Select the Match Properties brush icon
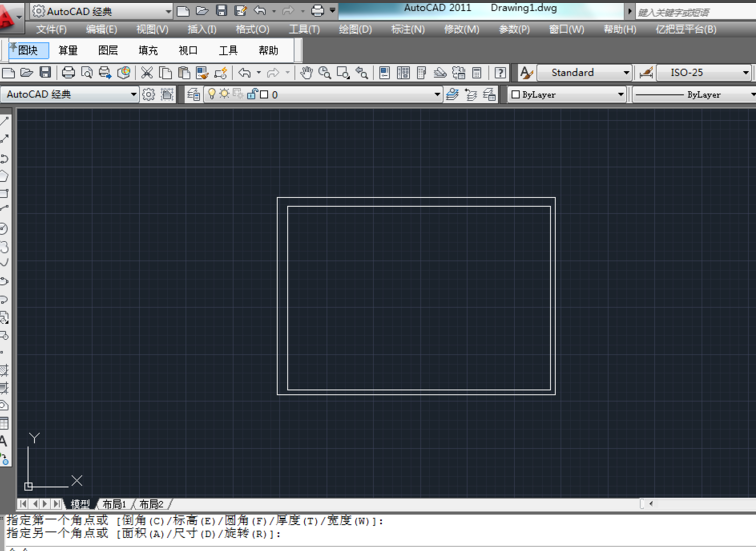The height and width of the screenshot is (551, 756). 202,73
